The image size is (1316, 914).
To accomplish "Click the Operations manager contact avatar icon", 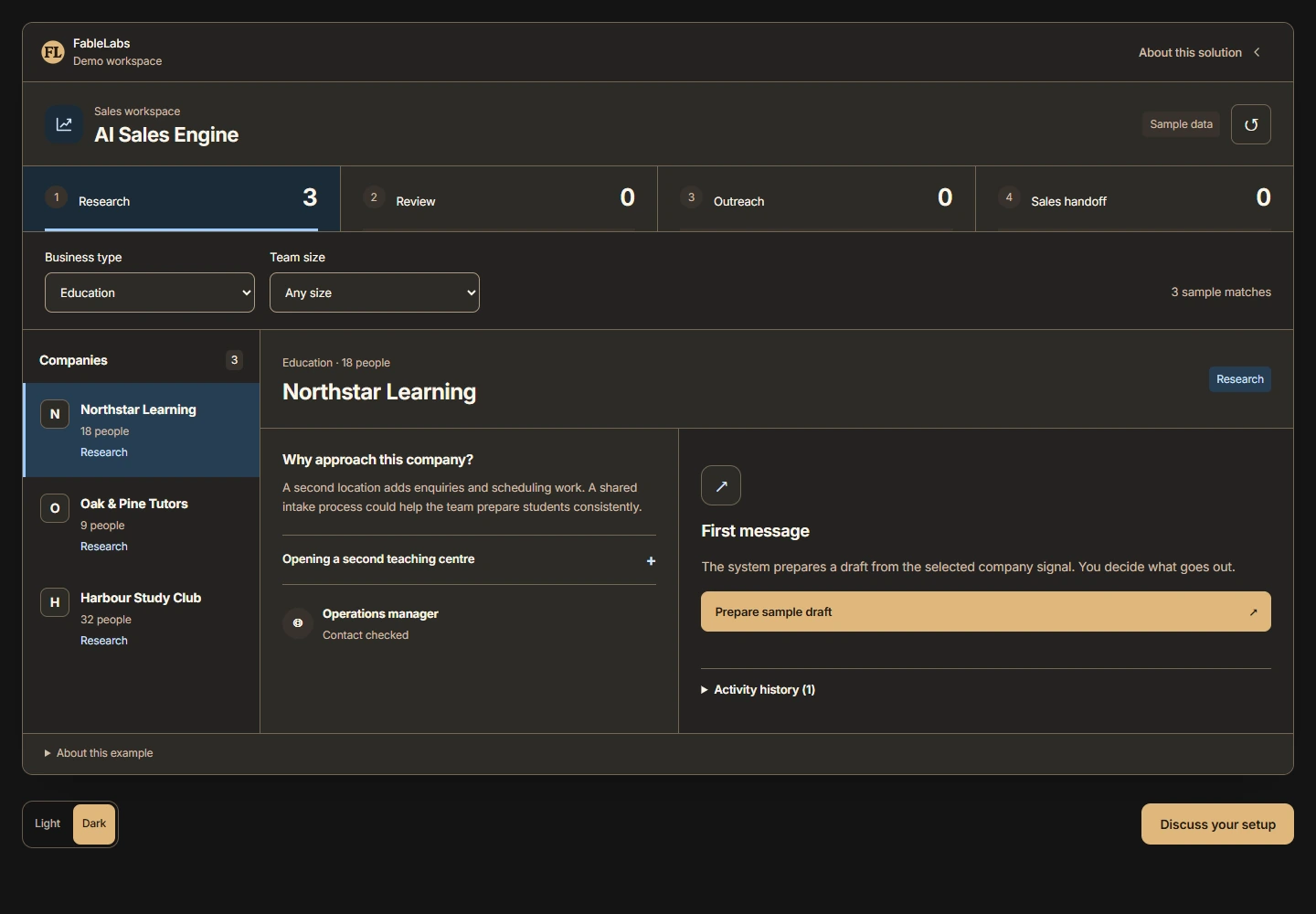I will tap(298, 623).
